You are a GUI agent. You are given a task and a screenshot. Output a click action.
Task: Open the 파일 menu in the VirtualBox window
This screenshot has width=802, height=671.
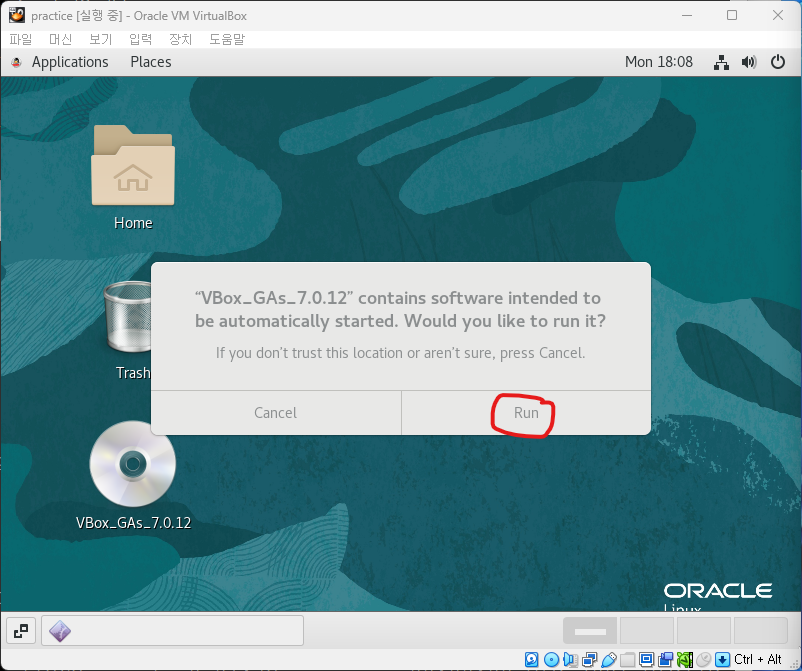click(20, 39)
